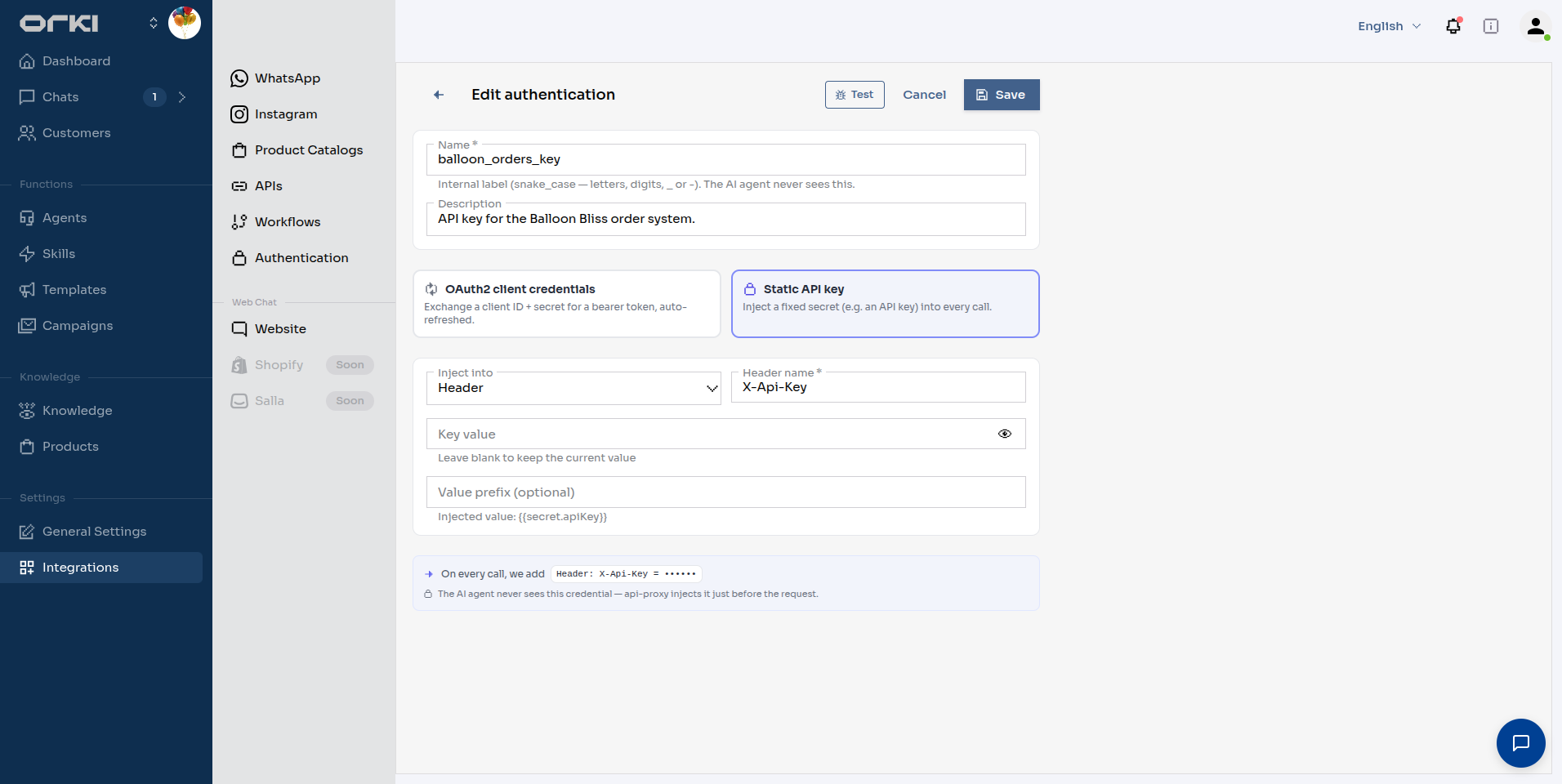This screenshot has height=784, width=1562.
Task: Click the Products icon
Action: (27, 447)
